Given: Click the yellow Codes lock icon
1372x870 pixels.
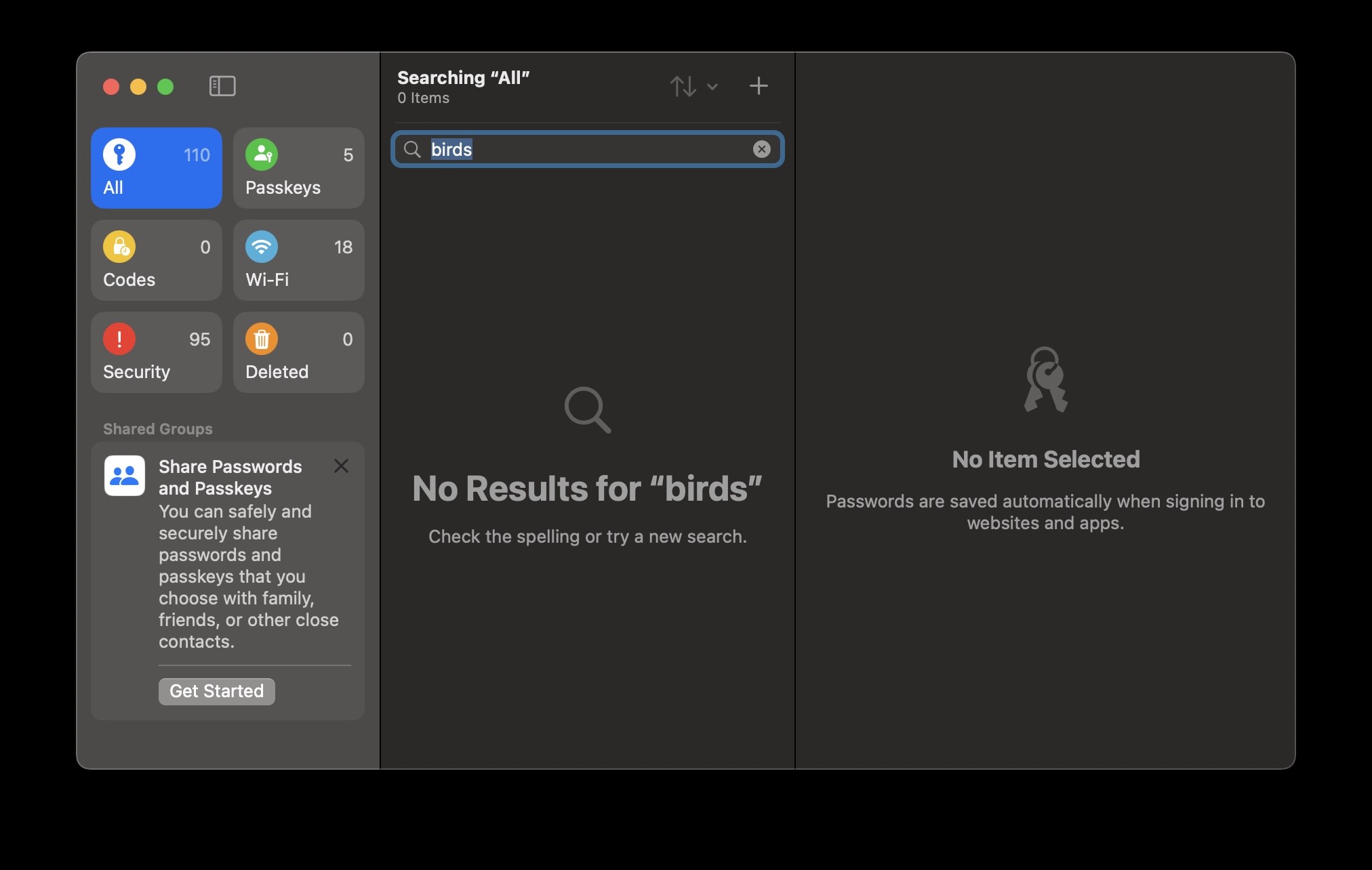Looking at the screenshot, I should tap(119, 247).
